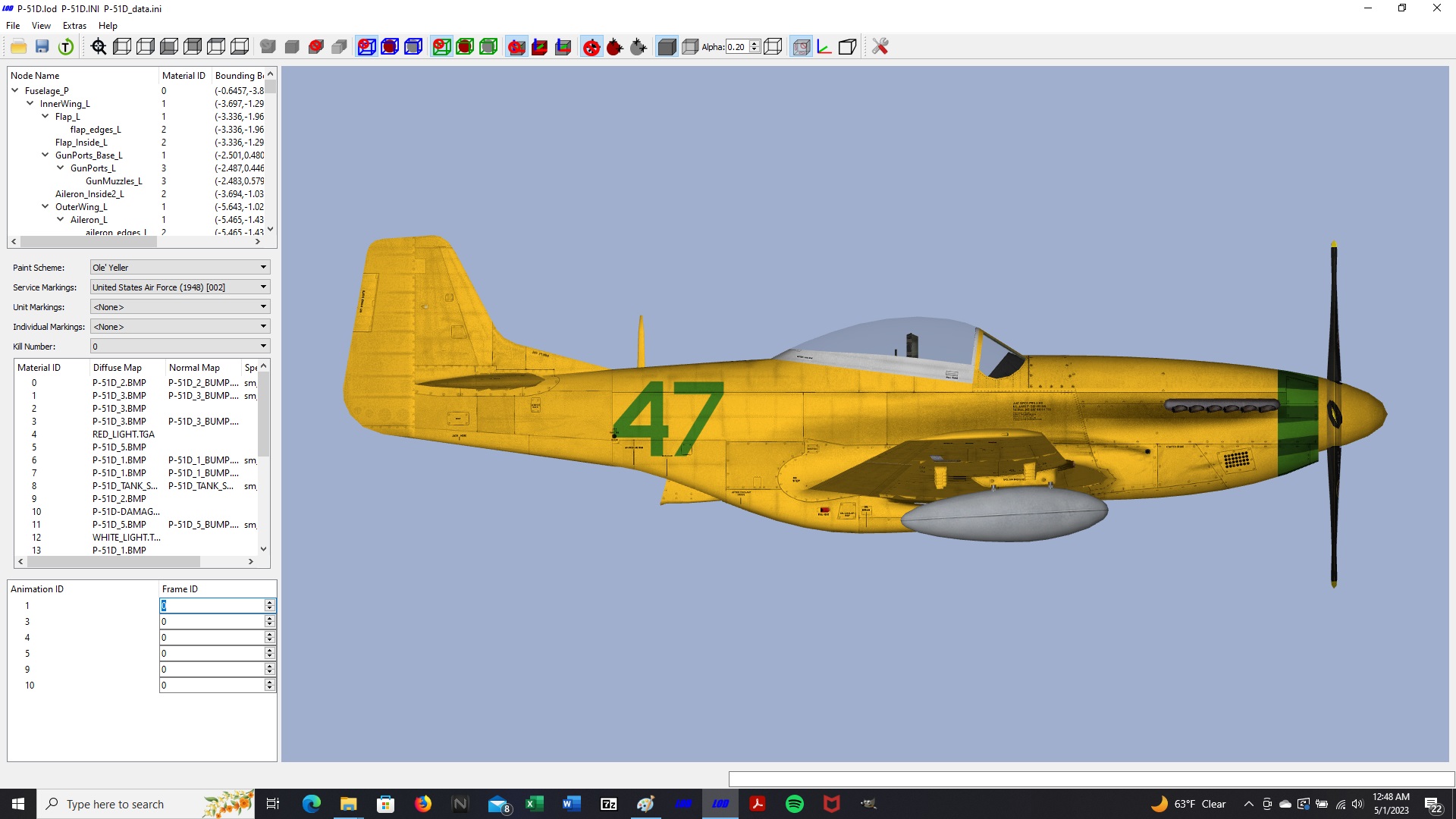1456x819 pixels.
Task: Switch to the semi-transparent cube render mode
Action: [x=690, y=47]
